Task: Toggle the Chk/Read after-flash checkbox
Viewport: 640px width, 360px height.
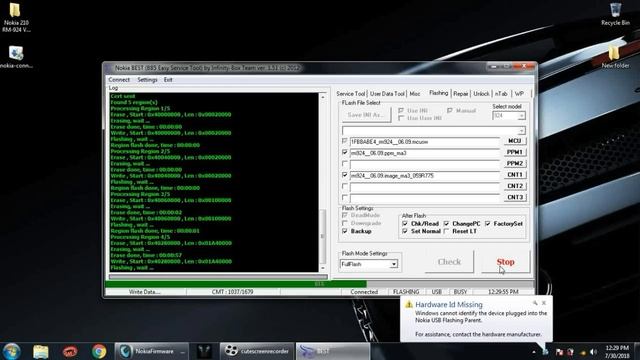Action: (405, 224)
